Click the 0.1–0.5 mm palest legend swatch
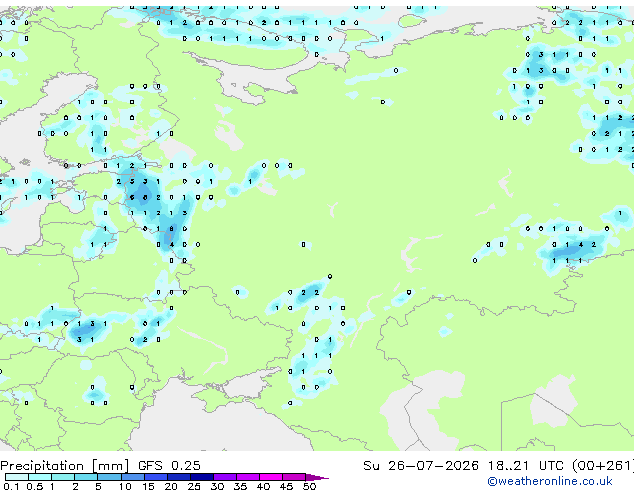This screenshot has height=490, width=634. click(x=17, y=477)
